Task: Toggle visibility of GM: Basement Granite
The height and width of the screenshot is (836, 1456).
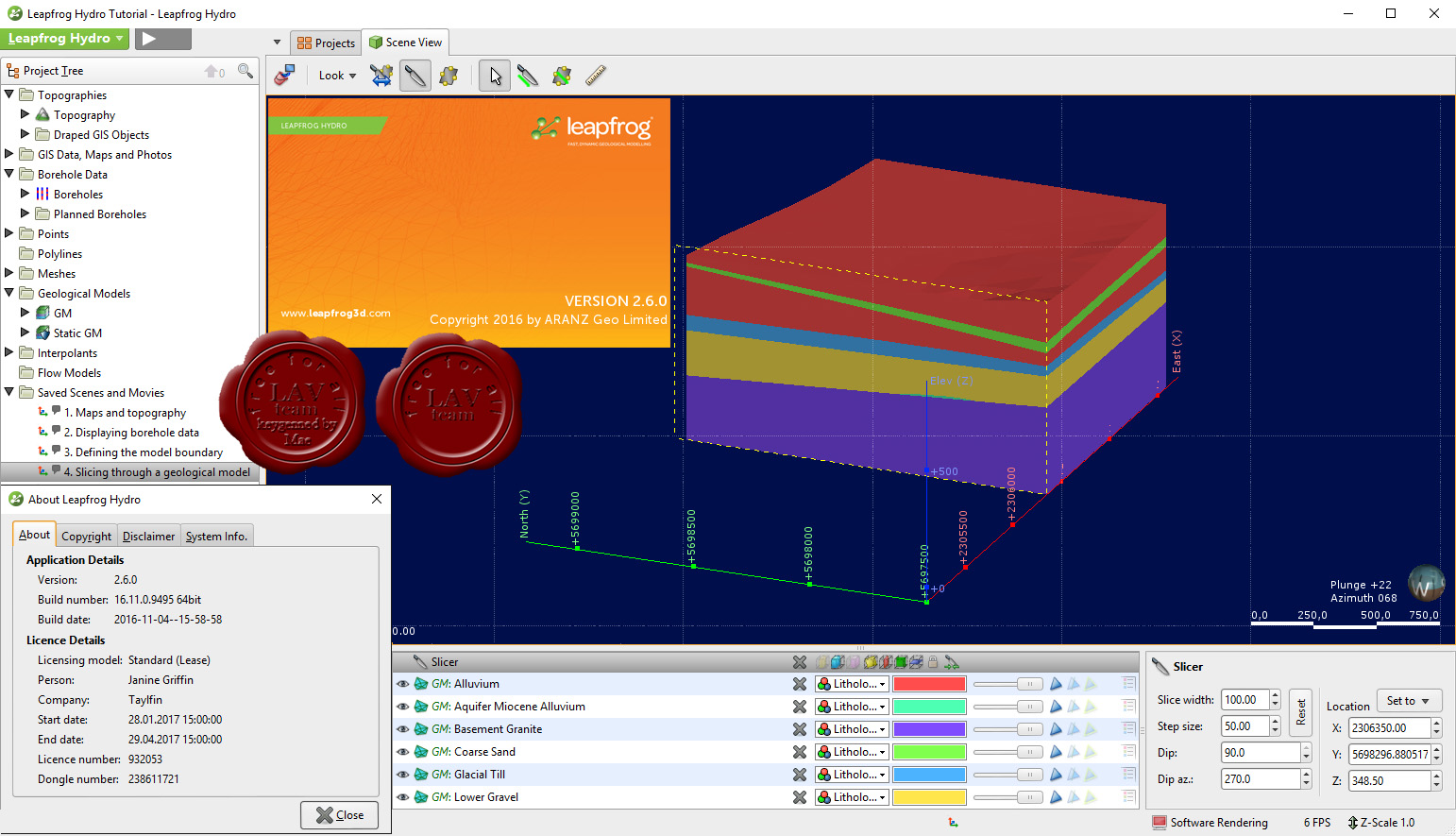Action: (403, 729)
